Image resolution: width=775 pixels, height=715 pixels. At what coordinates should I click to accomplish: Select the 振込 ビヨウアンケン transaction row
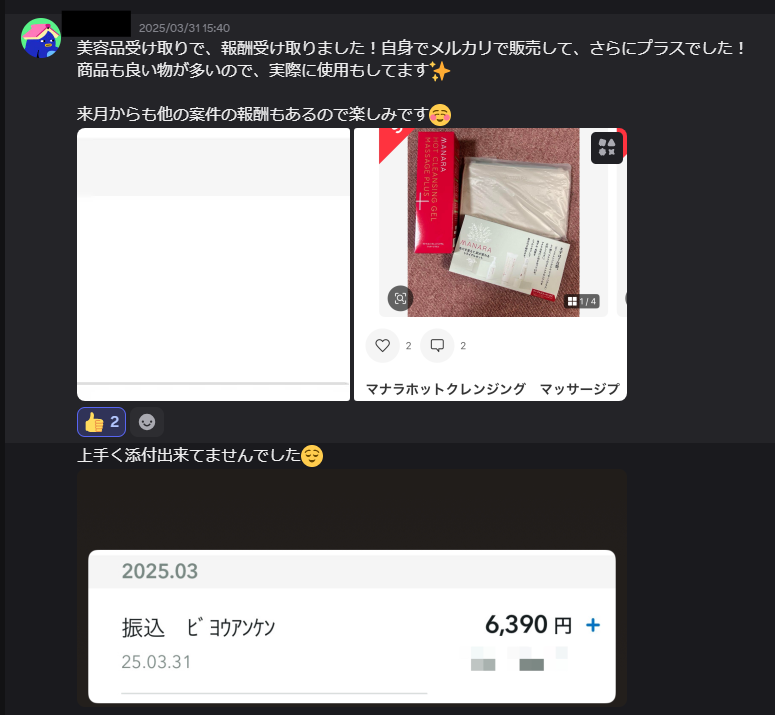[352, 642]
